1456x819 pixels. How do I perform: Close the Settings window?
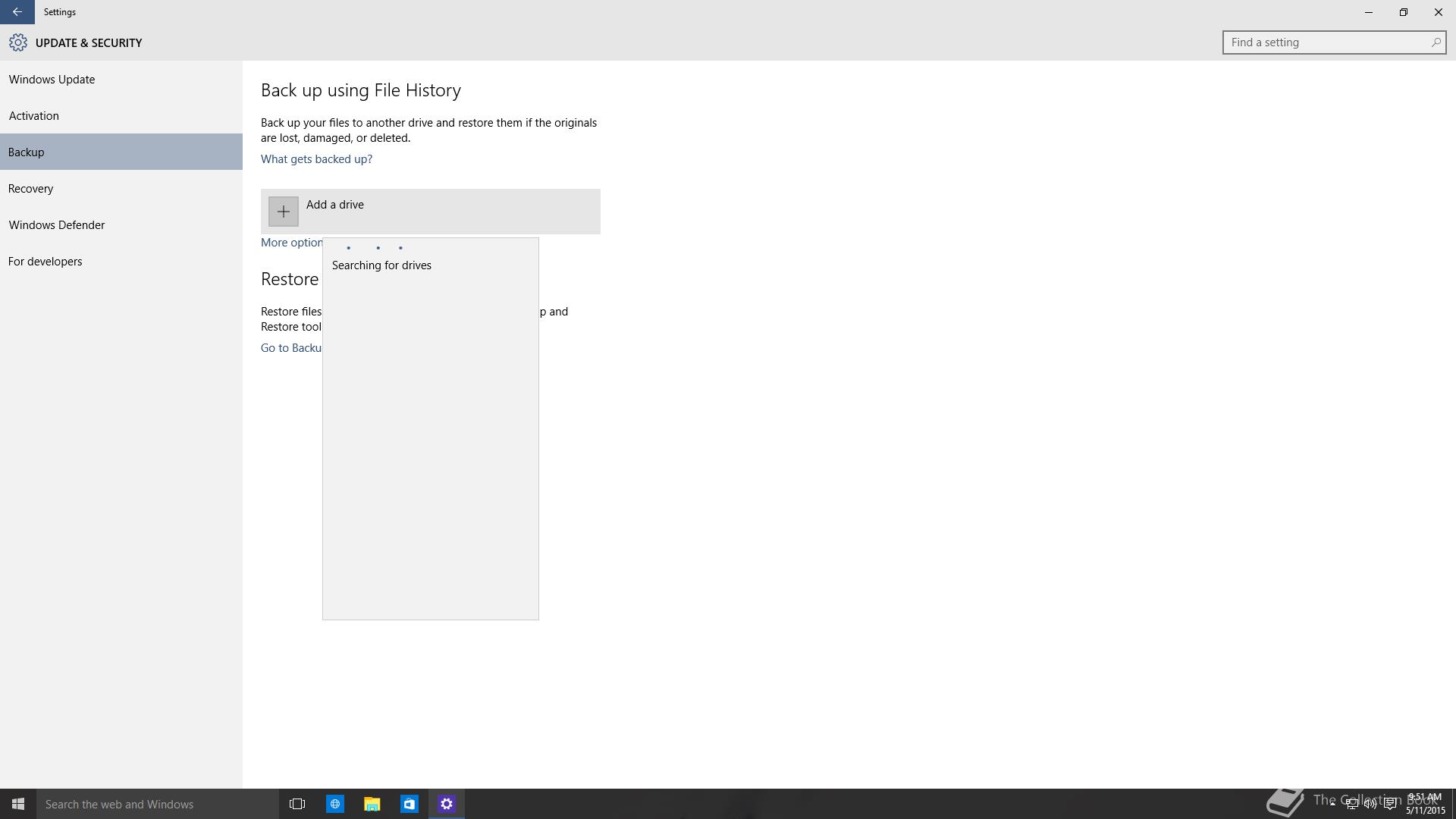click(x=1438, y=12)
